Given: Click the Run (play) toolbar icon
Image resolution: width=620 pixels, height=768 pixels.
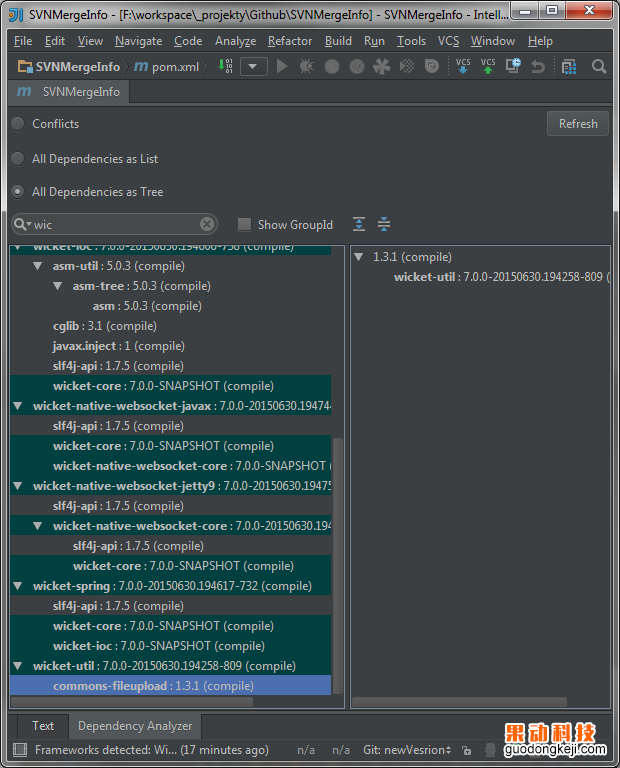Looking at the screenshot, I should 282,66.
